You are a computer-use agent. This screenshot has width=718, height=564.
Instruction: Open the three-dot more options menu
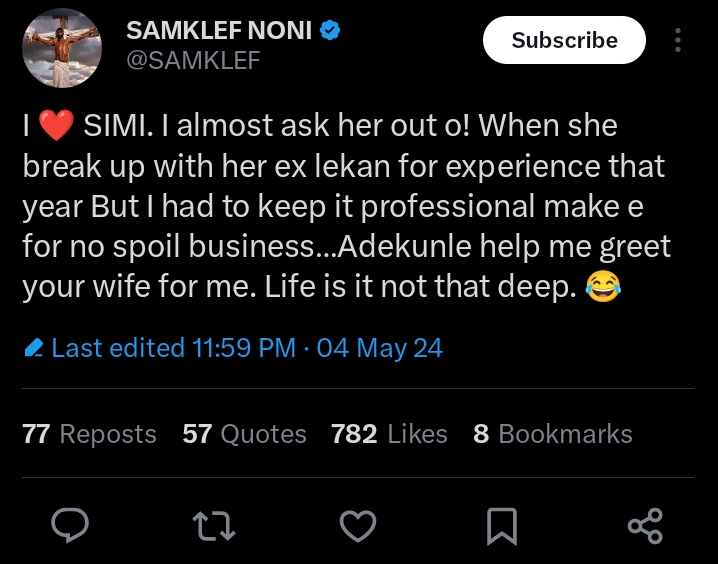678,40
